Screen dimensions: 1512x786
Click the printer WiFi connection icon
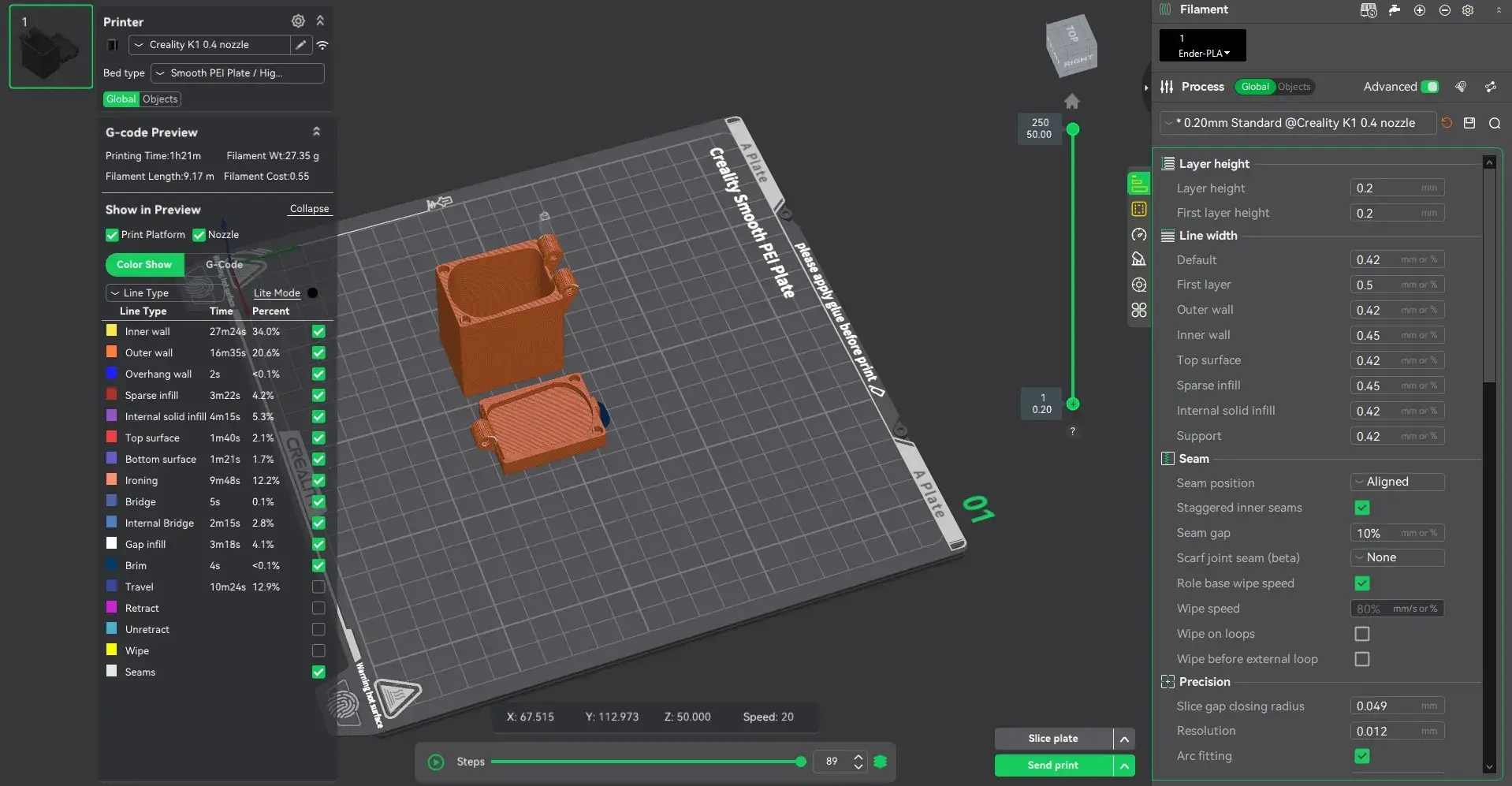(x=322, y=45)
